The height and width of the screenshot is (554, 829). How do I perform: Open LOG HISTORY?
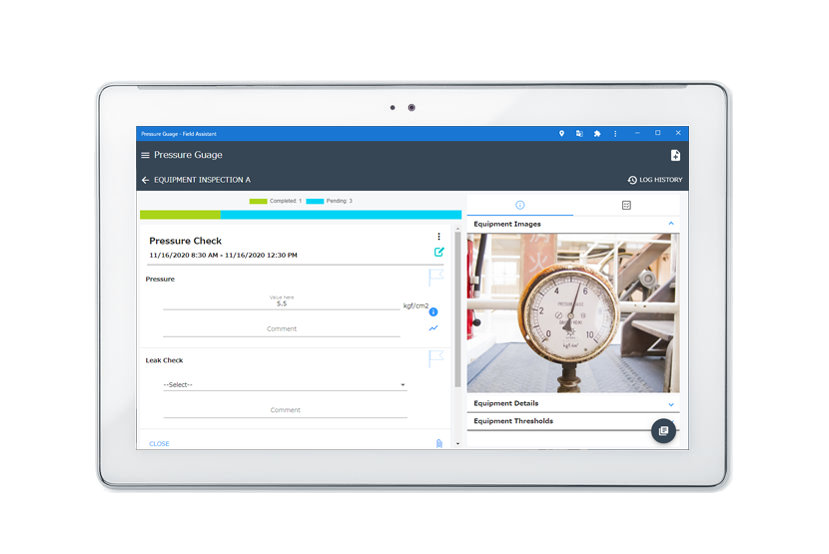tap(655, 180)
